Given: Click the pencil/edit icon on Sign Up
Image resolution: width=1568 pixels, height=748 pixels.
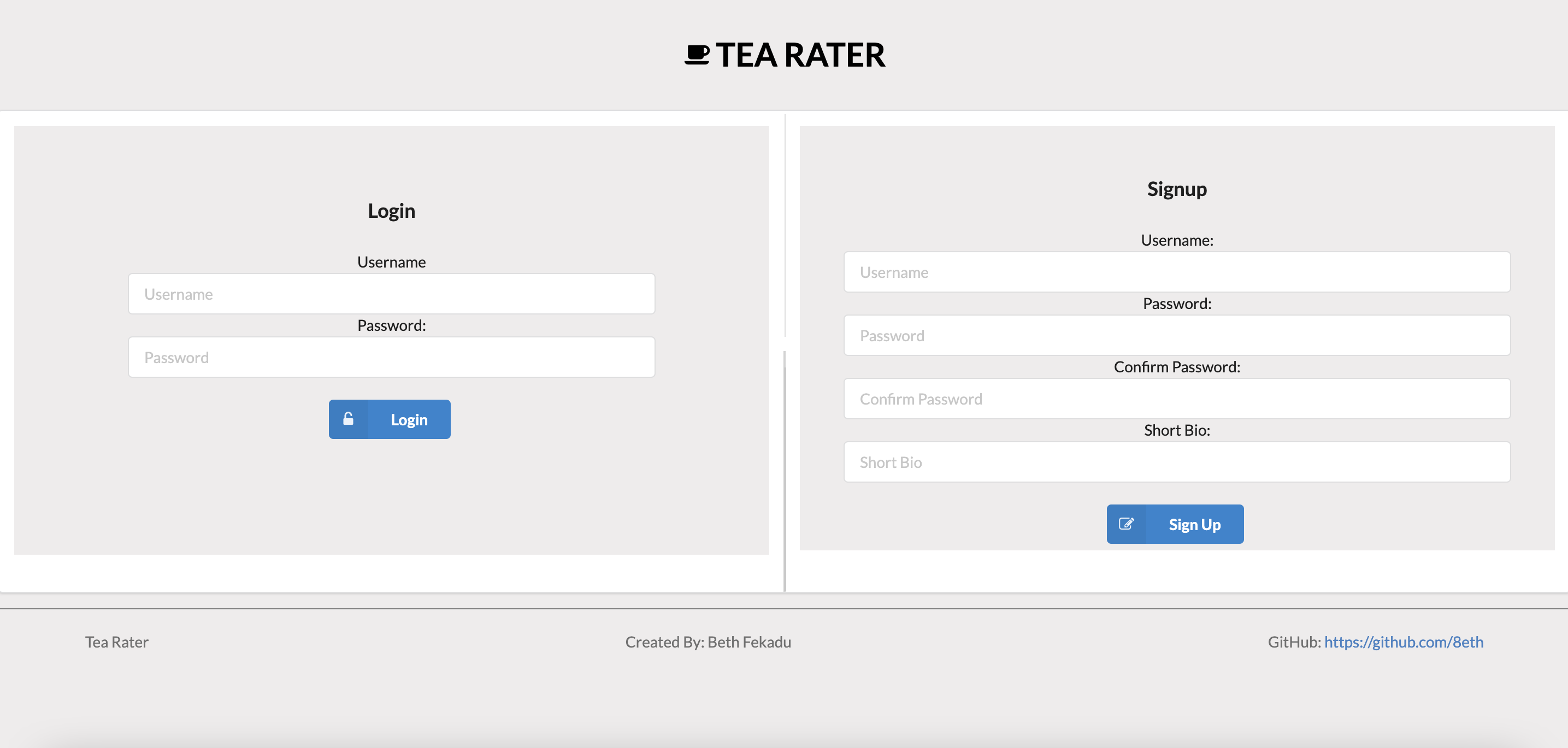Looking at the screenshot, I should pos(1126,523).
